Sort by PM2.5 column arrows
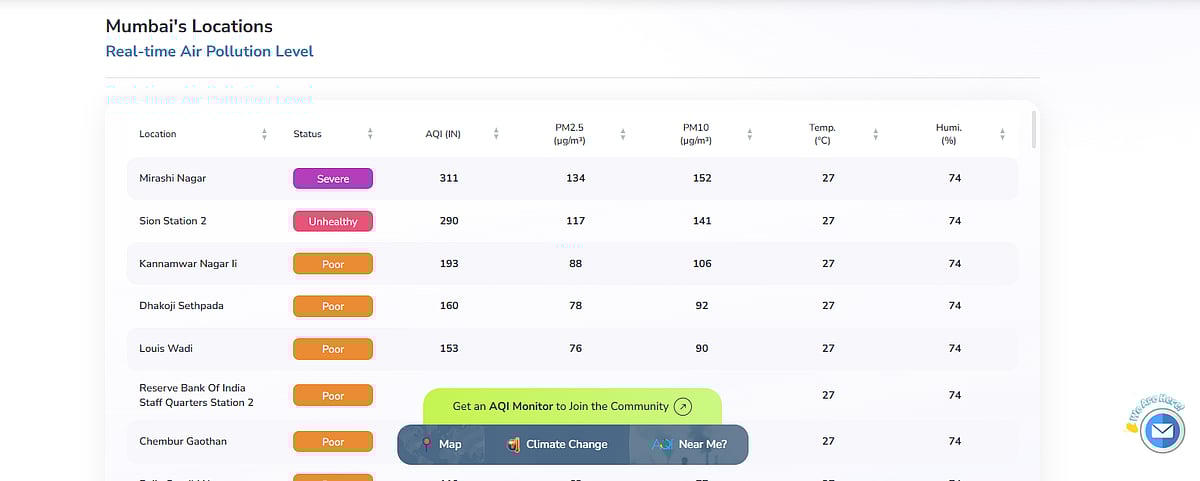The width and height of the screenshot is (1200, 481). [x=622, y=134]
